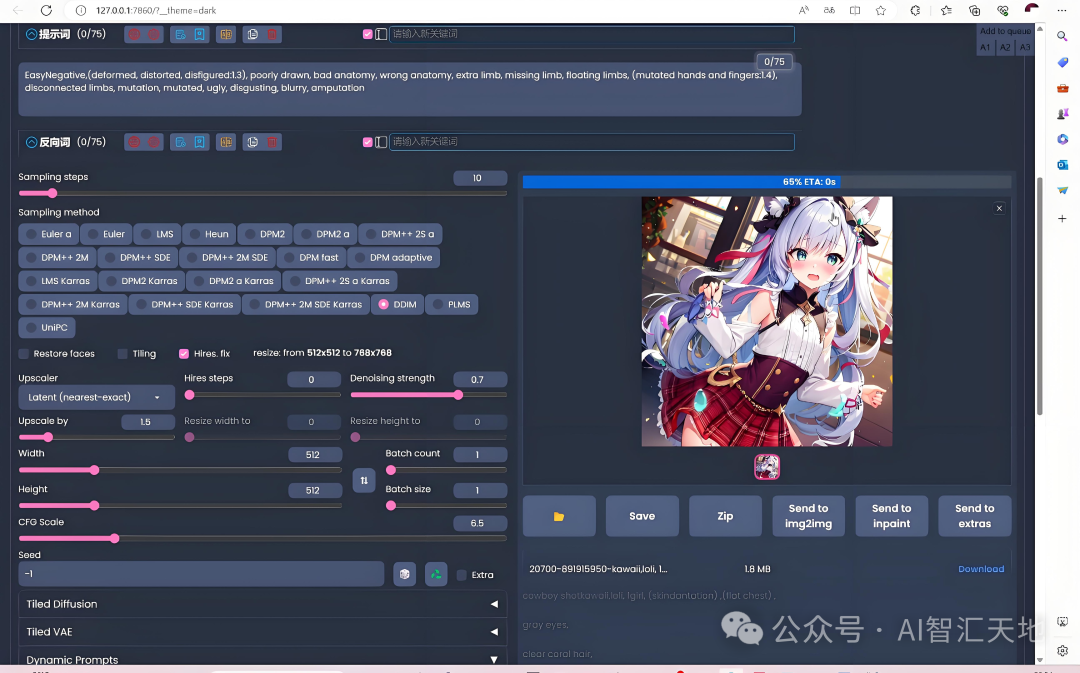Open browser settings and more menu (three dots)
This screenshot has height=673, width=1080.
(x=1061, y=10)
